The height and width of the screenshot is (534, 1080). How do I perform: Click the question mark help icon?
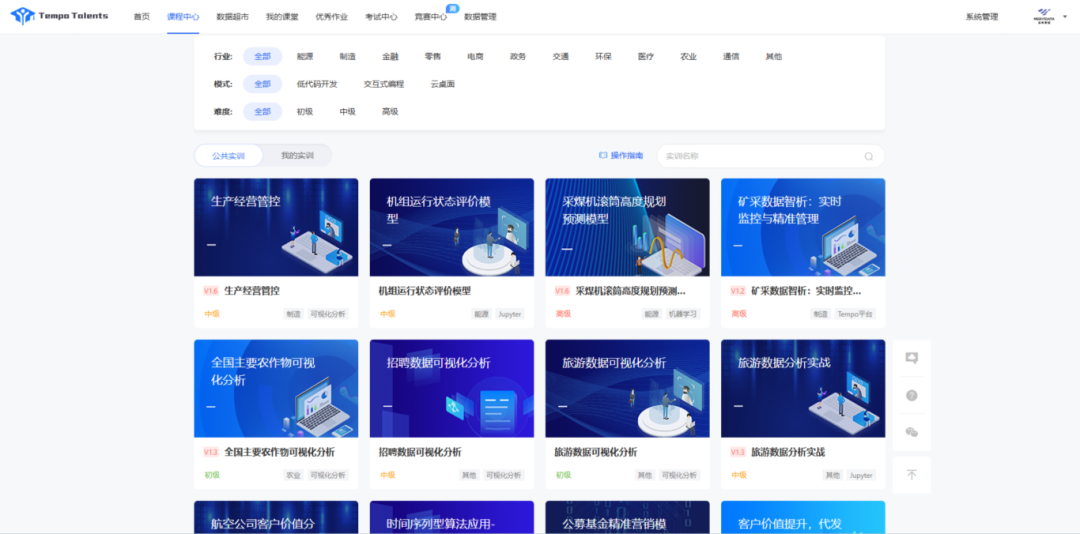[911, 395]
